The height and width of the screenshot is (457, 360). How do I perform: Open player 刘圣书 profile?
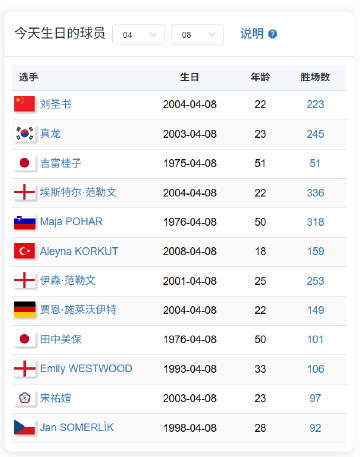point(56,104)
